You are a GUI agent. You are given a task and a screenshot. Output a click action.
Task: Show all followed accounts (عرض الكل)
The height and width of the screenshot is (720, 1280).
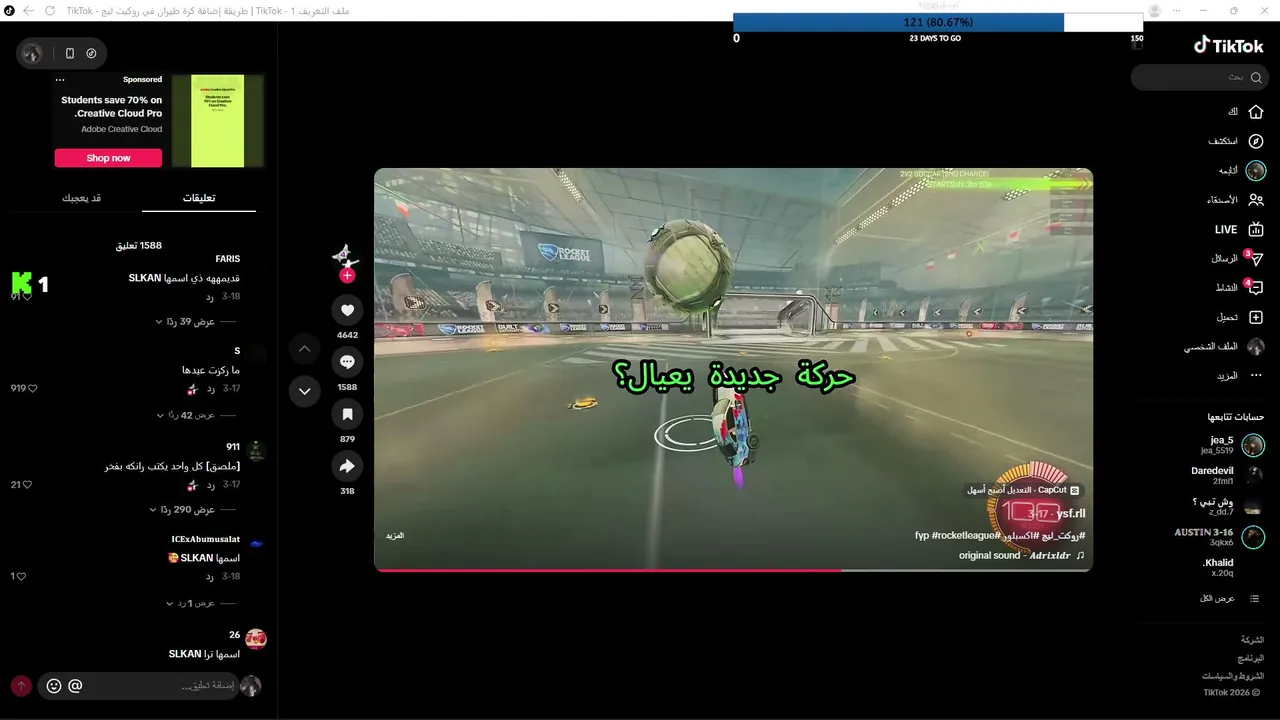(1217, 598)
